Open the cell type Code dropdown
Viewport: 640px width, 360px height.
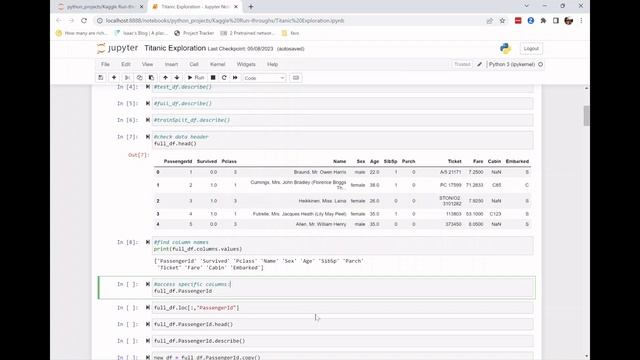click(x=264, y=78)
